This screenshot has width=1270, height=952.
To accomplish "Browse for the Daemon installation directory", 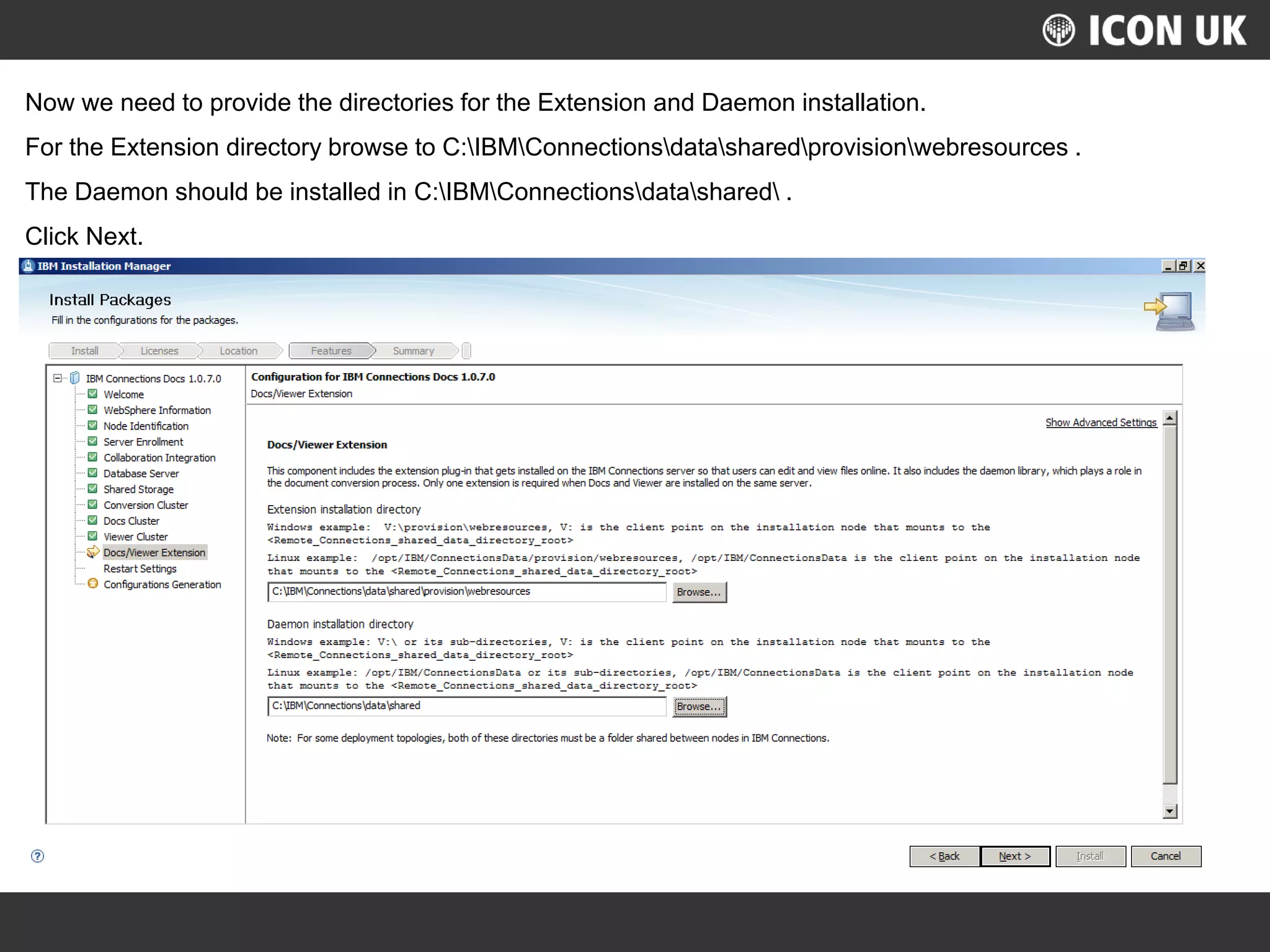I will (699, 707).
